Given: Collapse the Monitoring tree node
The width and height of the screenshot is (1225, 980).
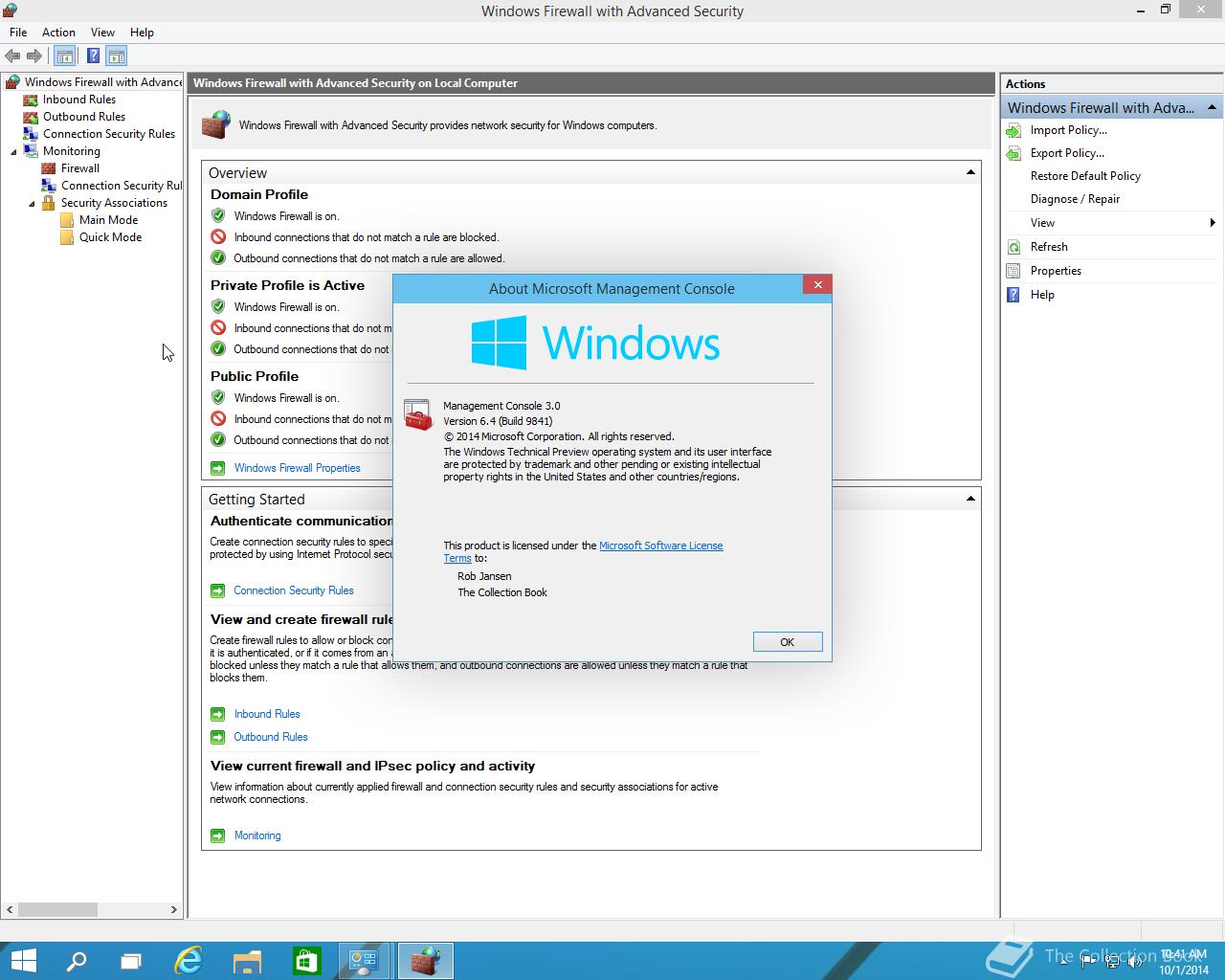Looking at the screenshot, I should click(x=13, y=151).
